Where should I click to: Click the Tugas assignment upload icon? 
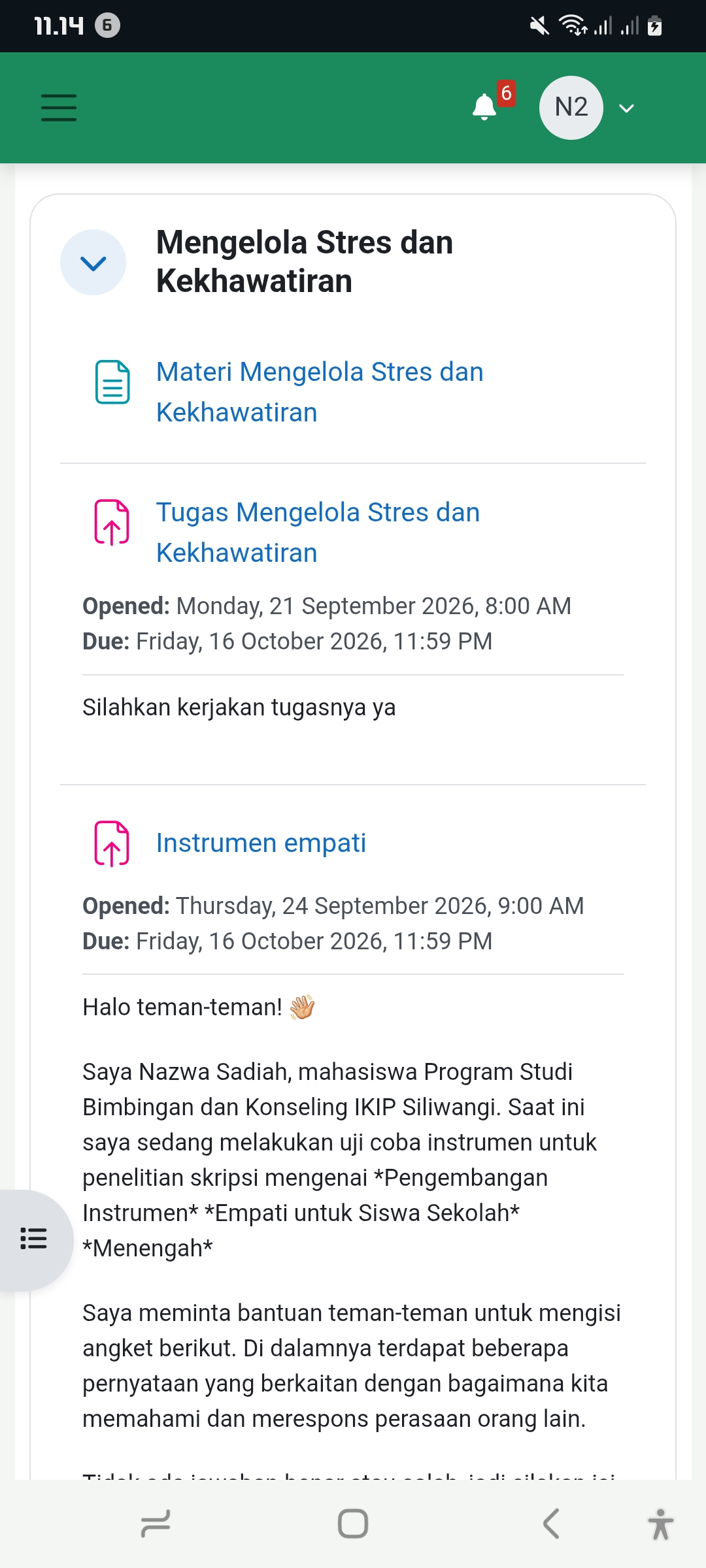(112, 522)
